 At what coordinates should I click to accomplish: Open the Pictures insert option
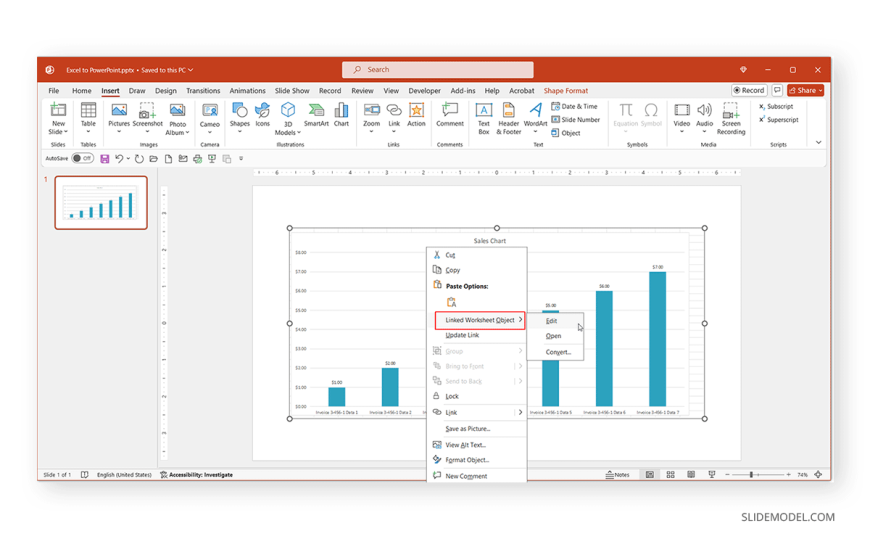(119, 117)
